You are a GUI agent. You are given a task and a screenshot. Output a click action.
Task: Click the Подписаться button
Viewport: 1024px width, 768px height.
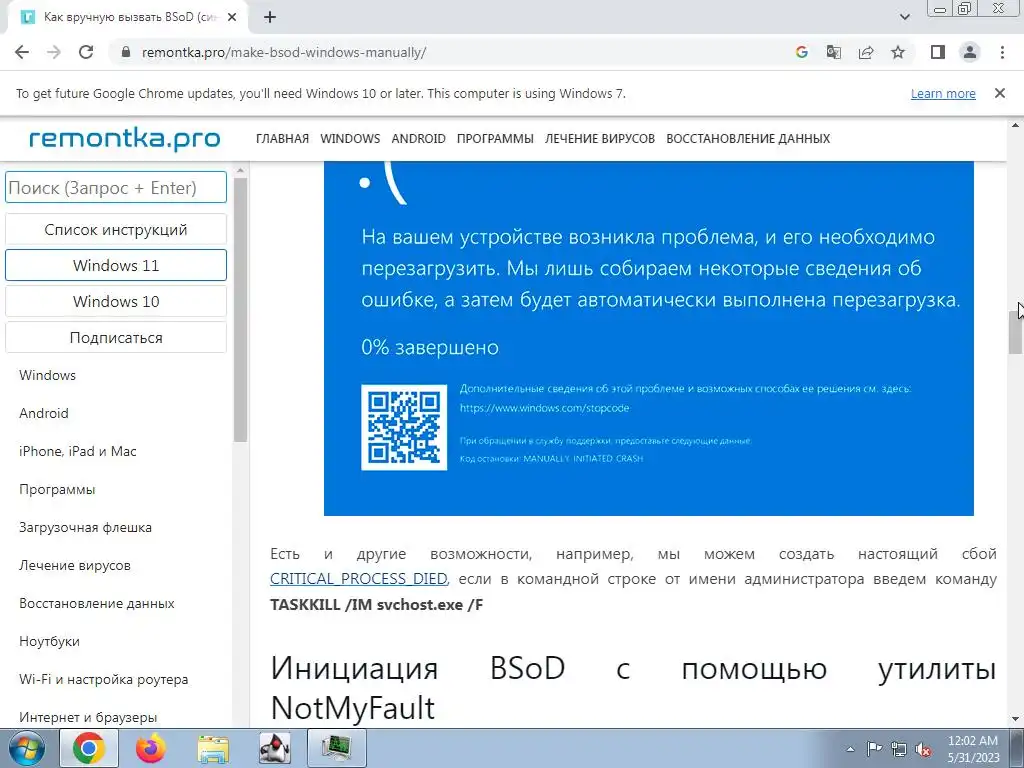[x=116, y=338]
